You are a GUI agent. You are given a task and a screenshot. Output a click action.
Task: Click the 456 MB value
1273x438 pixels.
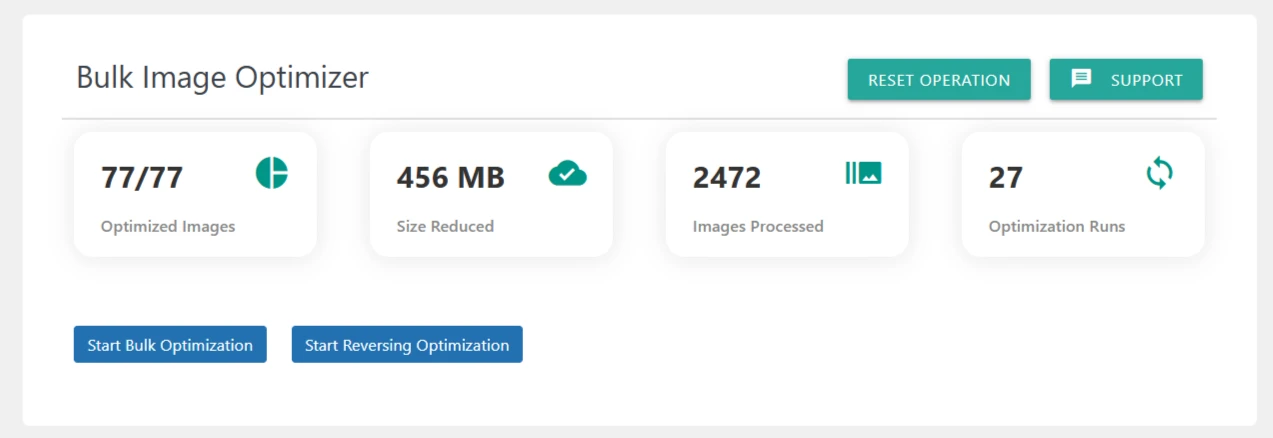point(451,178)
